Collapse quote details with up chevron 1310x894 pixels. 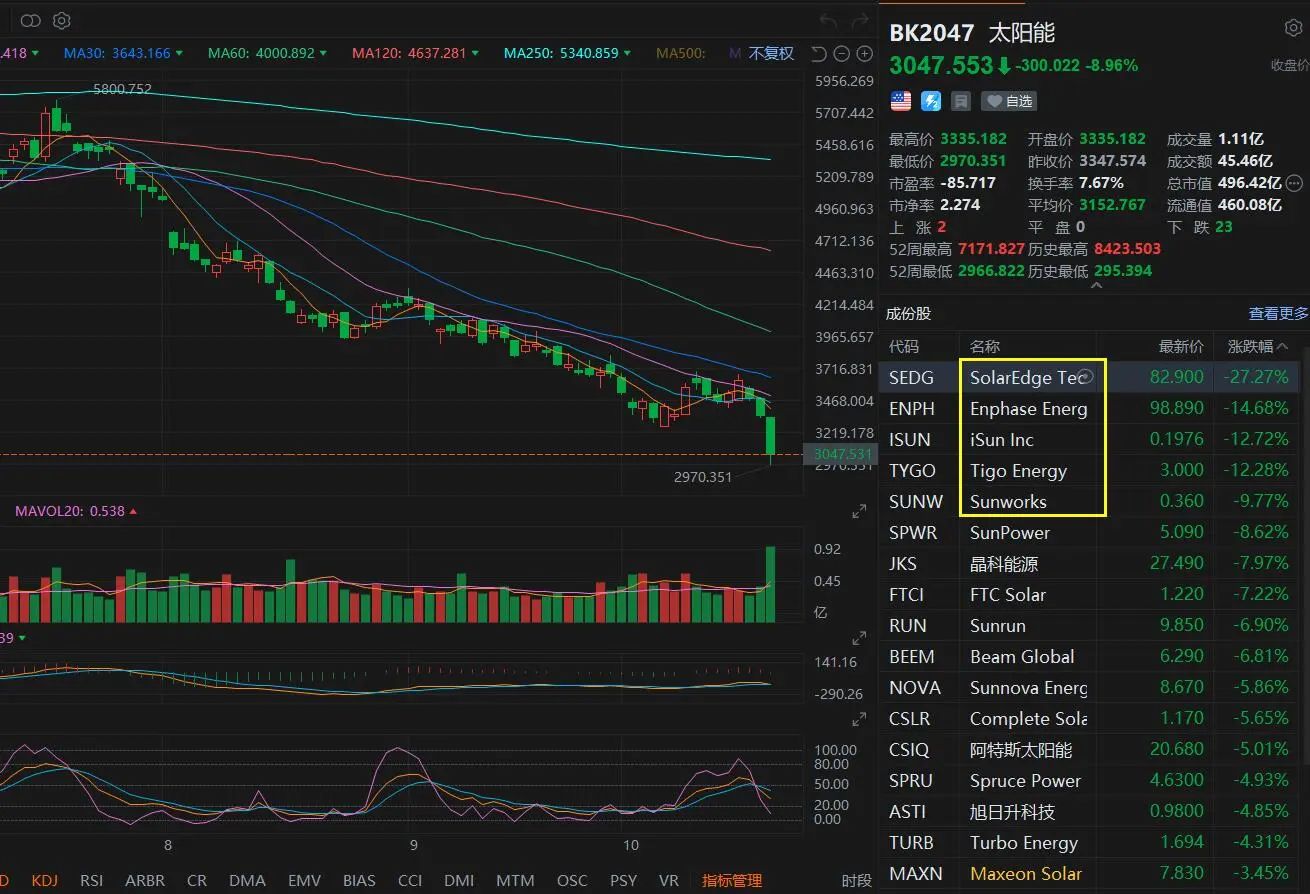(1096, 286)
